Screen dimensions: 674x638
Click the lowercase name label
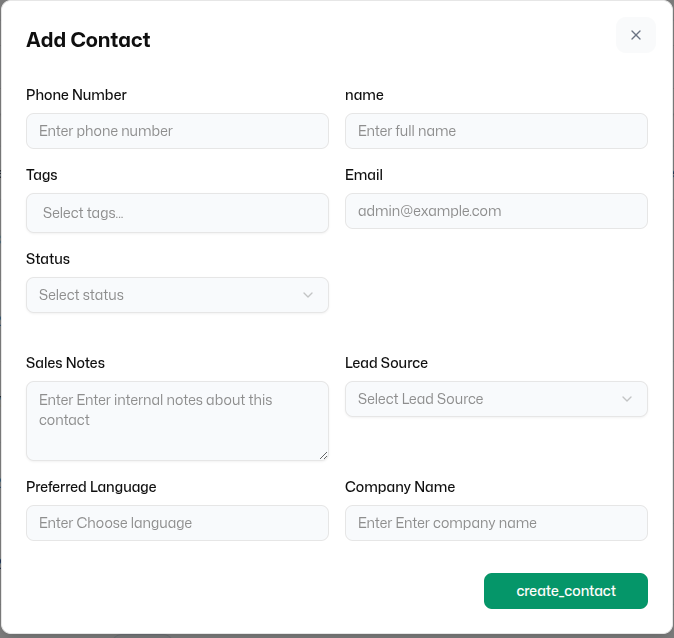pyautogui.click(x=364, y=95)
